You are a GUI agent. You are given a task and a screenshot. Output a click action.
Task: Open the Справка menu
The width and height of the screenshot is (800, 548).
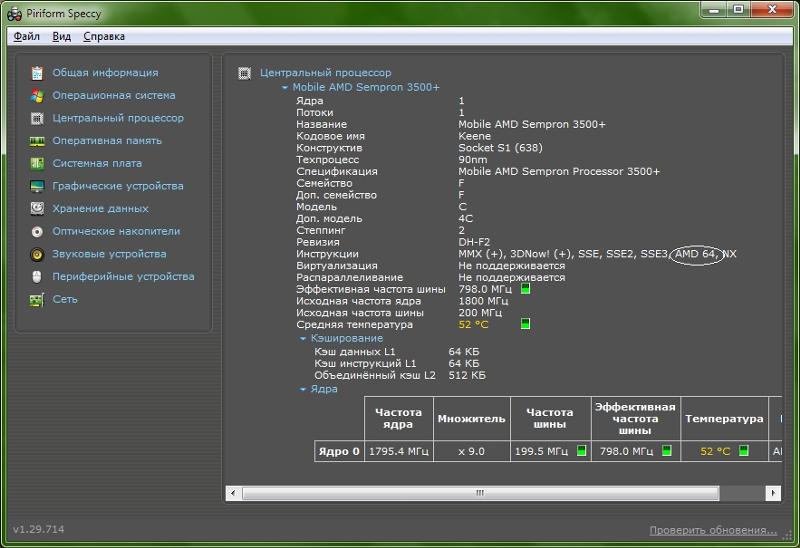tap(104, 36)
